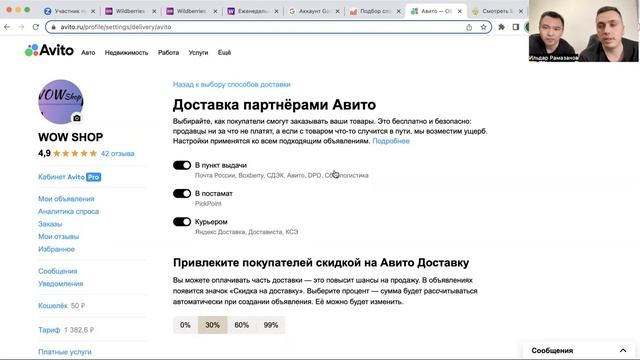Open the Авто category
Screen dimensions: 640x360
click(x=88, y=53)
